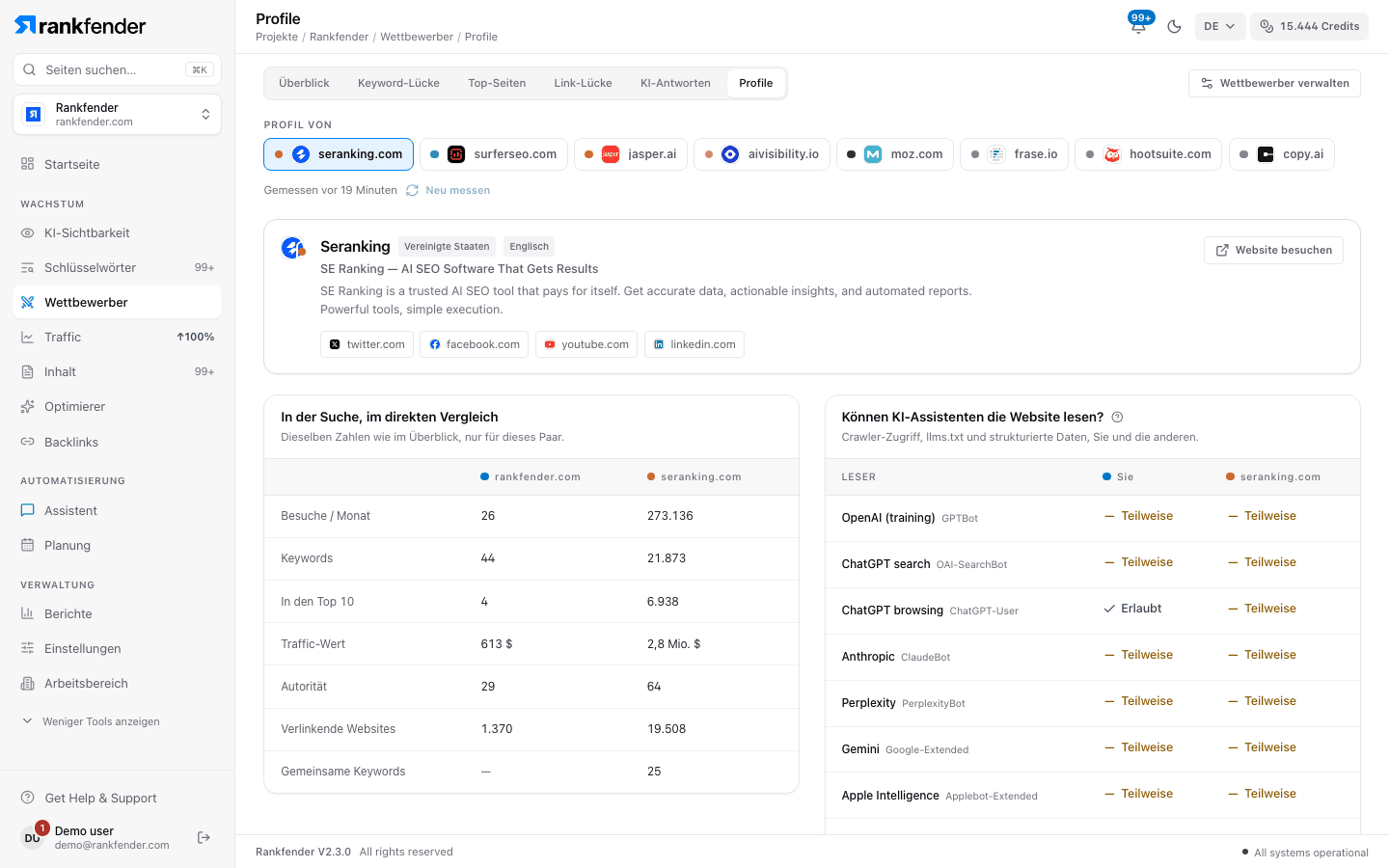Expand the Rankfender project switcher
Screen dimensions: 1389x868
117,115
